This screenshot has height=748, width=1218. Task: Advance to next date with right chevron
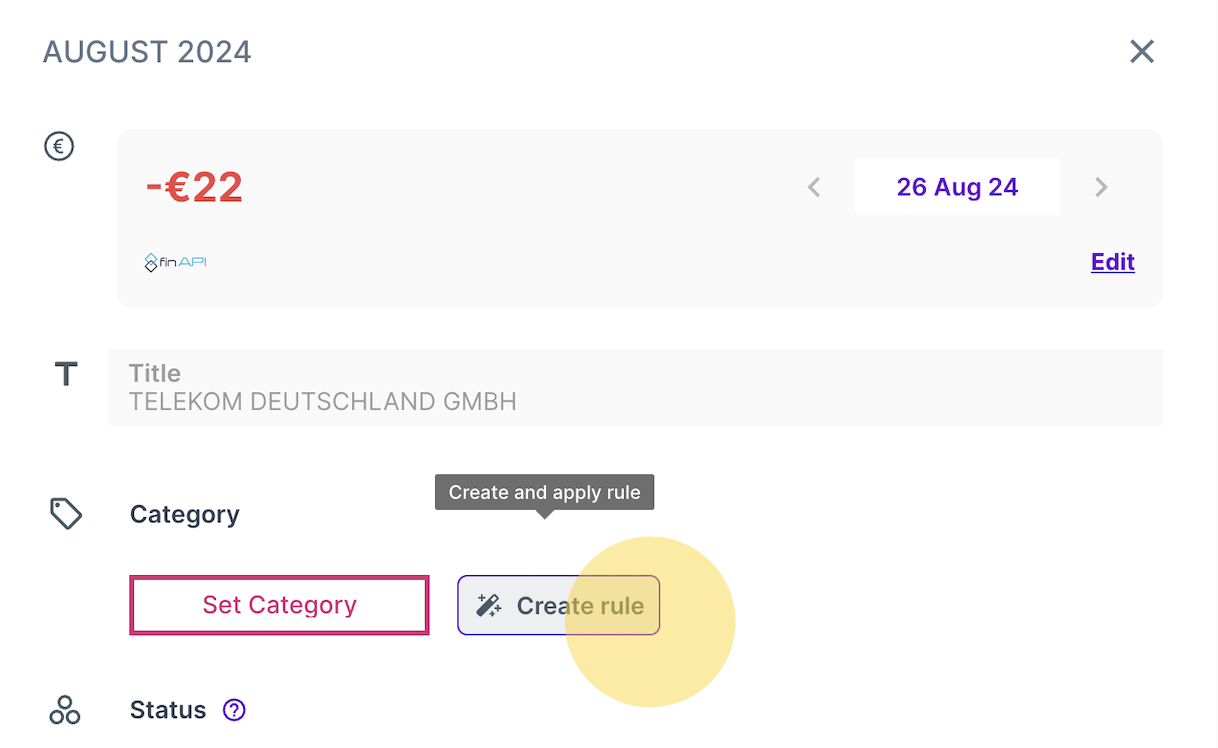click(x=1101, y=187)
